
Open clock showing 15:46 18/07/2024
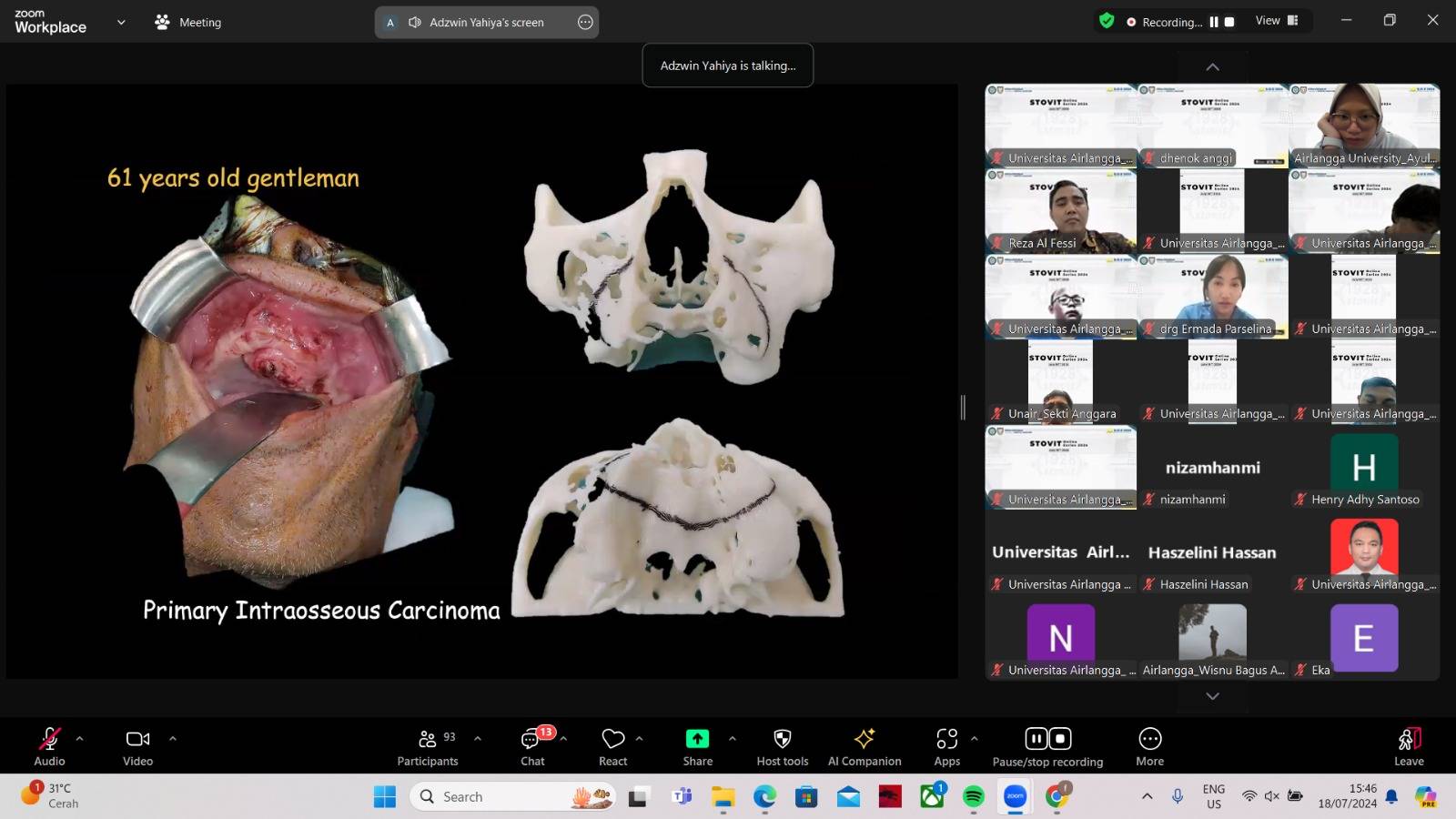point(1348,796)
